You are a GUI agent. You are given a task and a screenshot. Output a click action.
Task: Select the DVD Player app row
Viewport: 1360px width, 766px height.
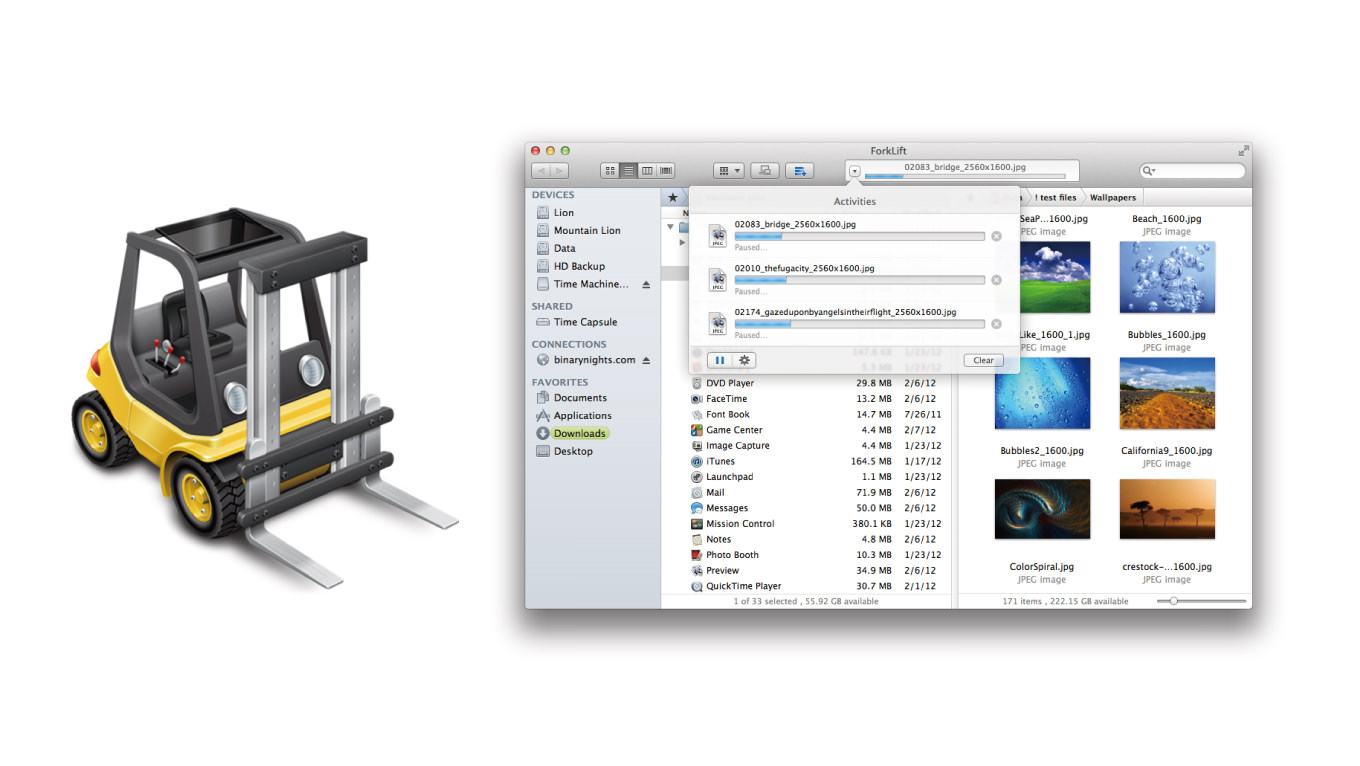pos(806,383)
